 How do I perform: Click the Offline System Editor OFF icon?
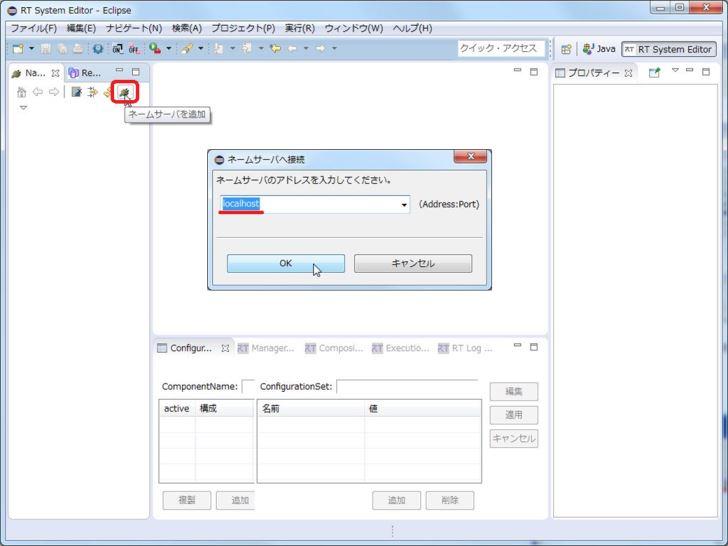click(134, 48)
